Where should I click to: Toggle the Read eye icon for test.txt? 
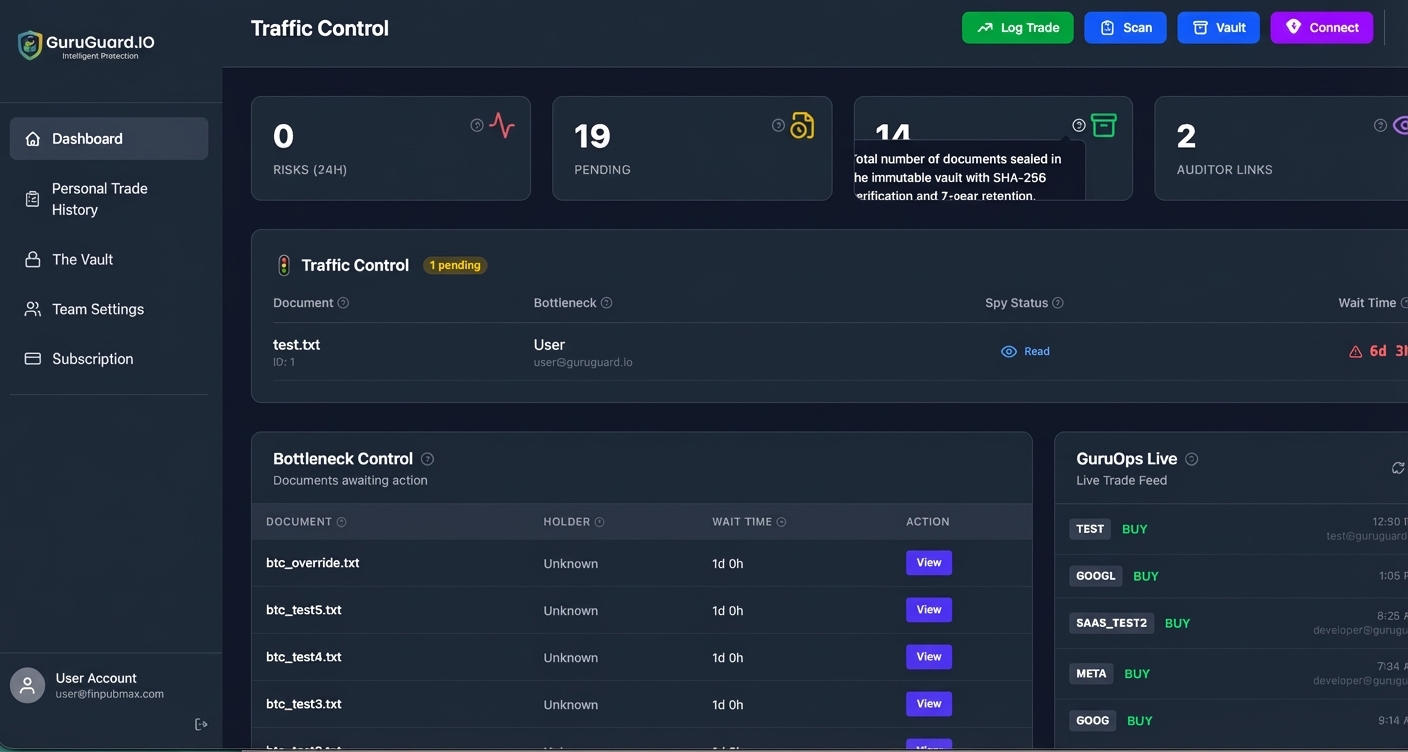pos(1009,351)
